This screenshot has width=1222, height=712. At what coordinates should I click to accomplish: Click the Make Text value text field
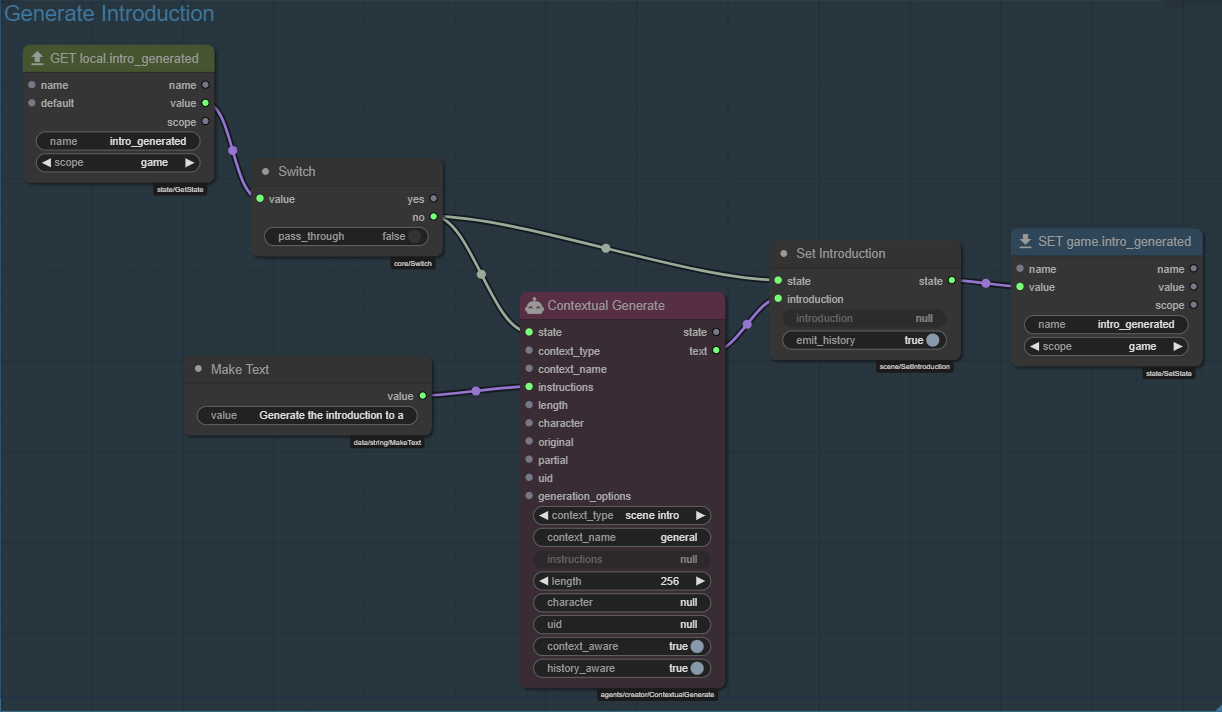coord(307,415)
